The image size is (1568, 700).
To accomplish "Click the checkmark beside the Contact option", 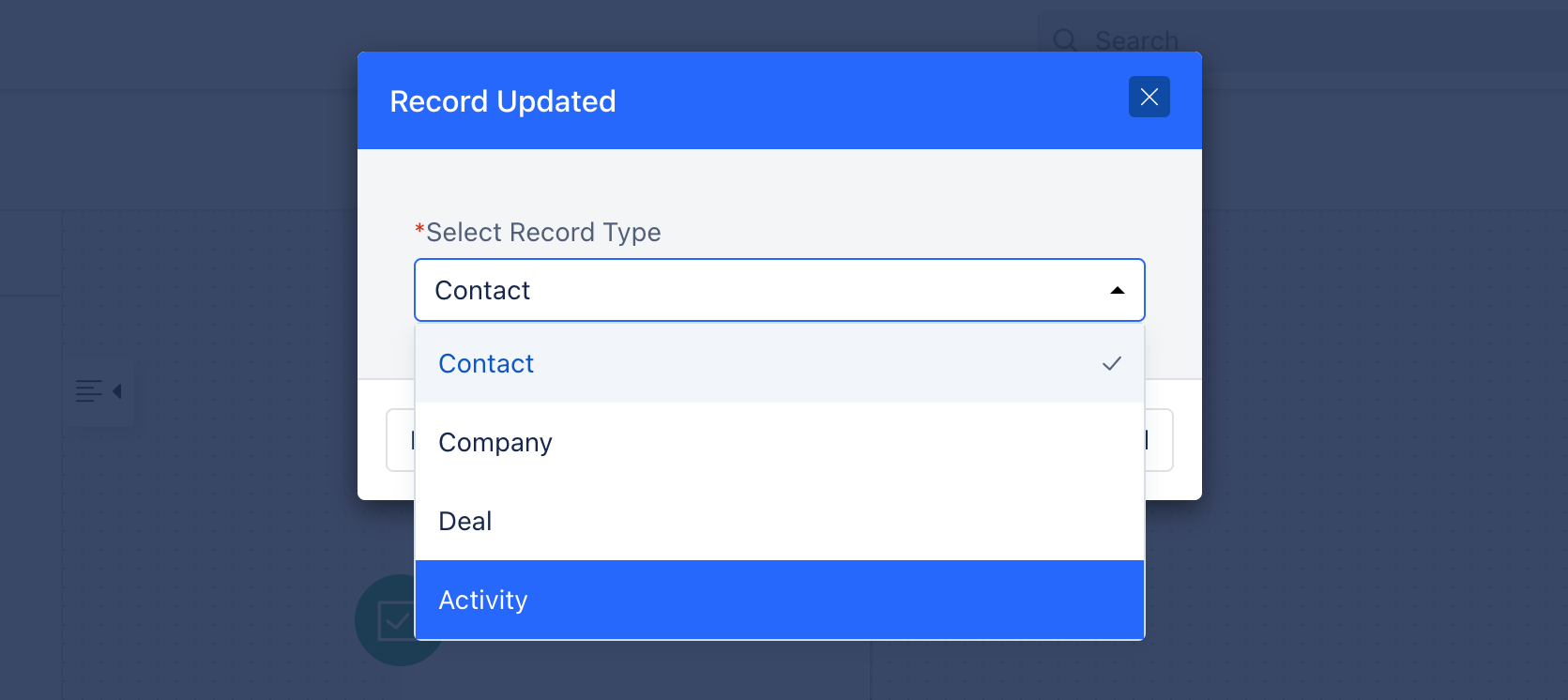I will (x=1112, y=363).
